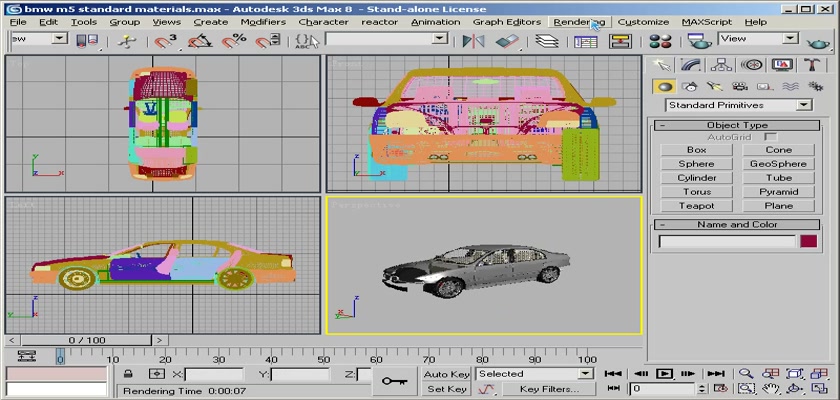This screenshot has width=840, height=400.
Task: Select the Zoom viewport tool
Action: pyautogui.click(x=746, y=373)
